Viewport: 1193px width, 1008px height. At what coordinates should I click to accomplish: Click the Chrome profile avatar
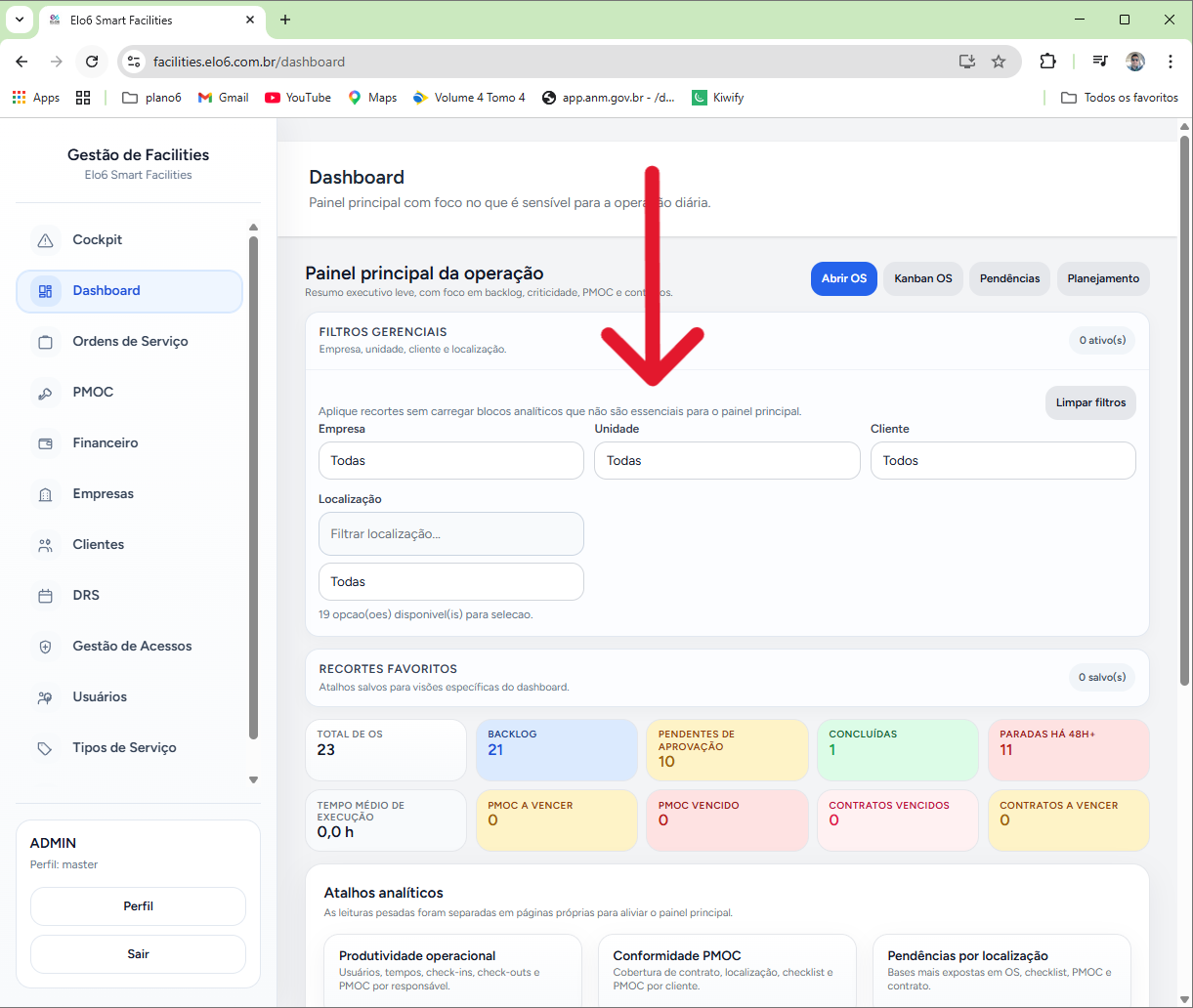coord(1135,62)
